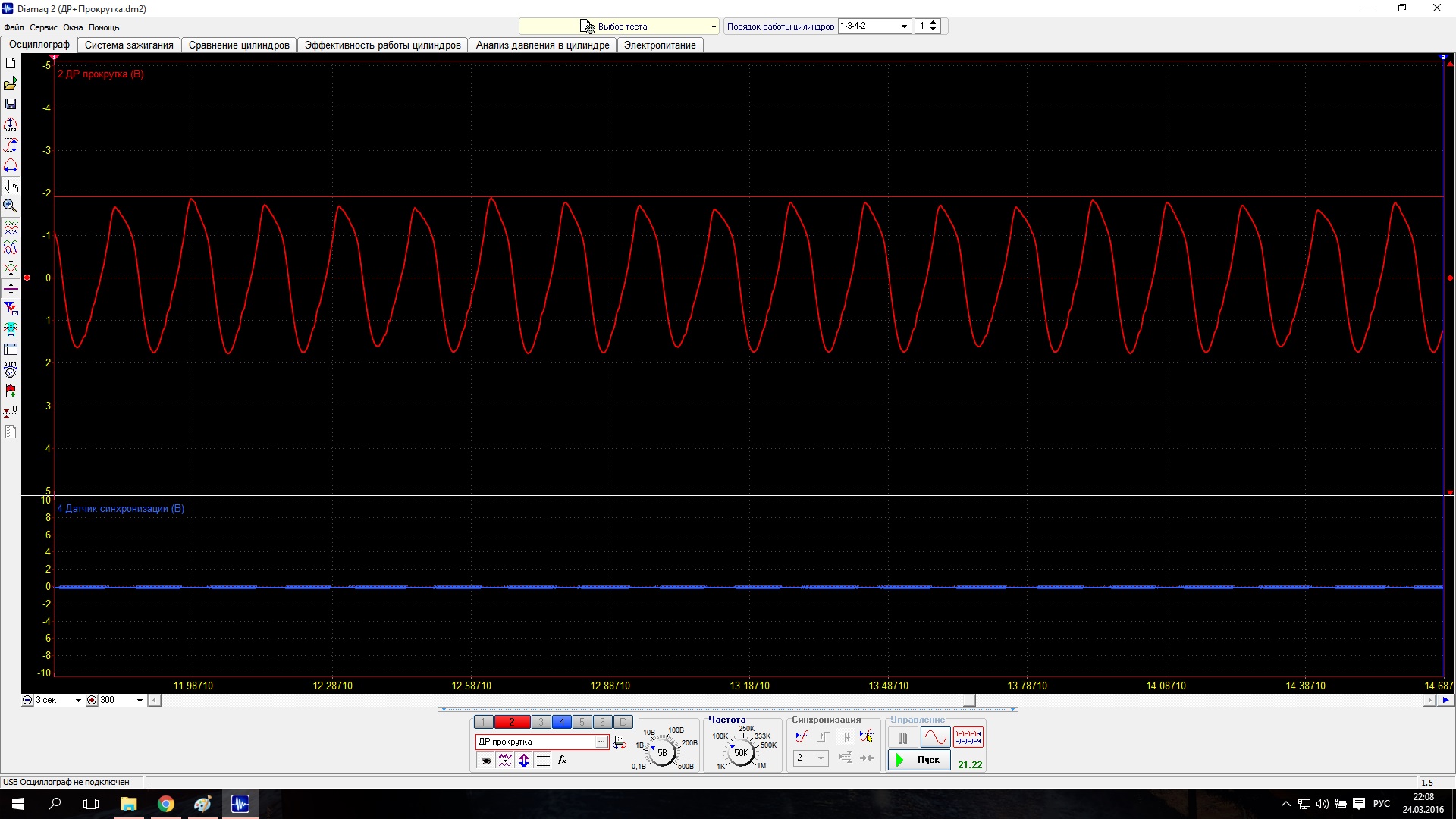1456x819 pixels.
Task: Add a marker with the red flag icon
Action: (x=11, y=391)
